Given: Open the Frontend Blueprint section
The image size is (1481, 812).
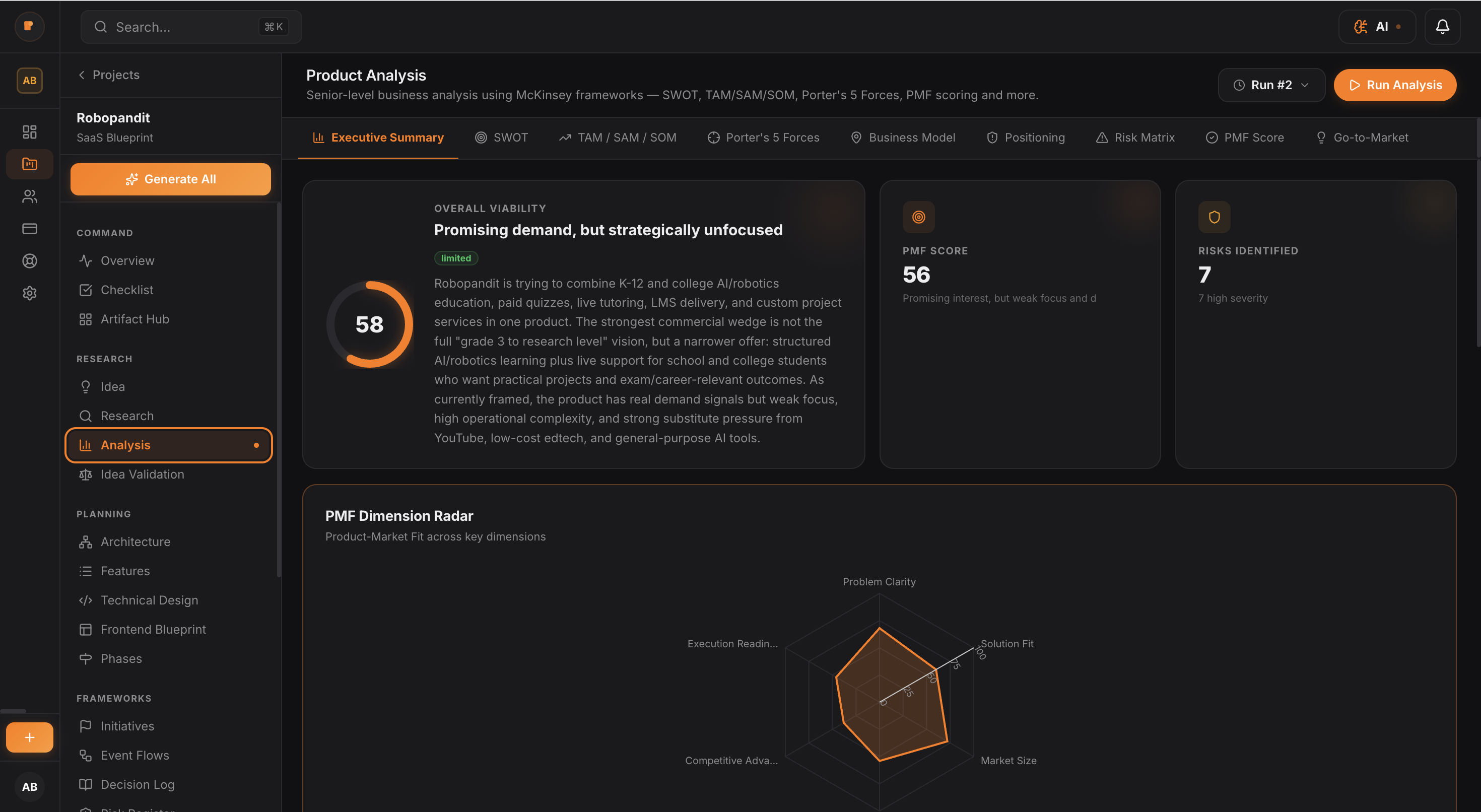Looking at the screenshot, I should (x=153, y=629).
